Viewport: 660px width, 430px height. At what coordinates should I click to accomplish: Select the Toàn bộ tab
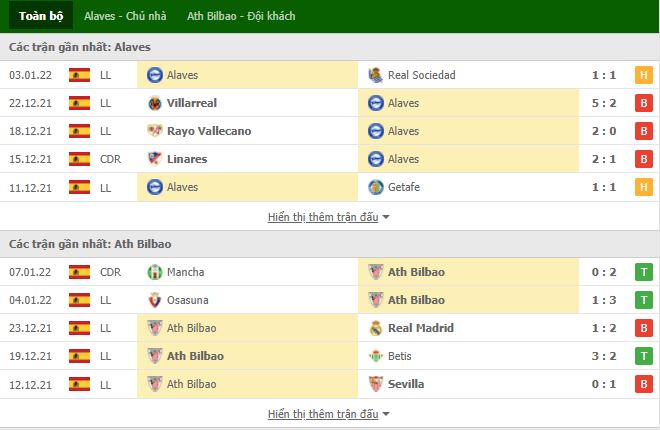(x=41, y=16)
